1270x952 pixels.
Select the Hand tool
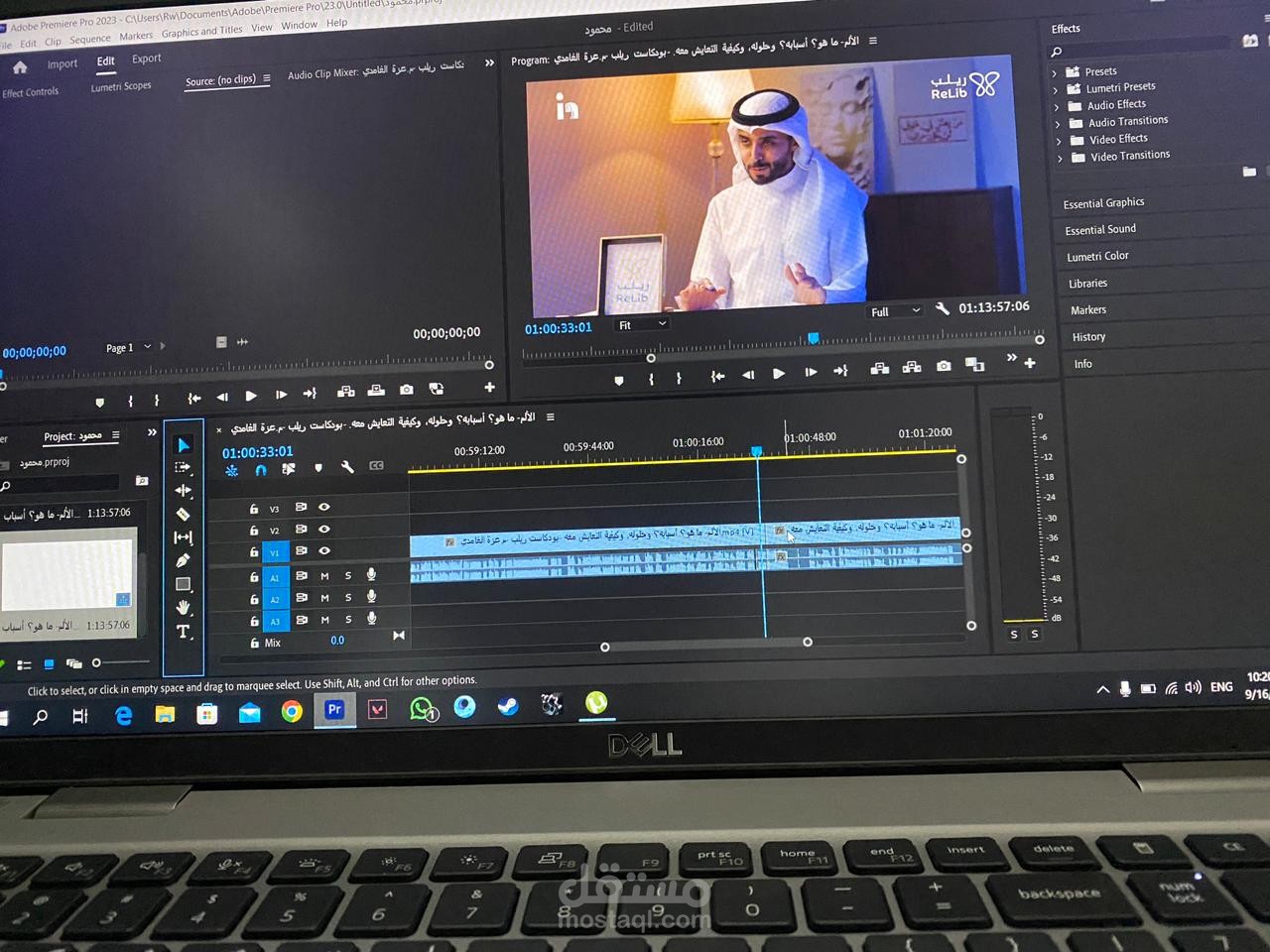(184, 608)
